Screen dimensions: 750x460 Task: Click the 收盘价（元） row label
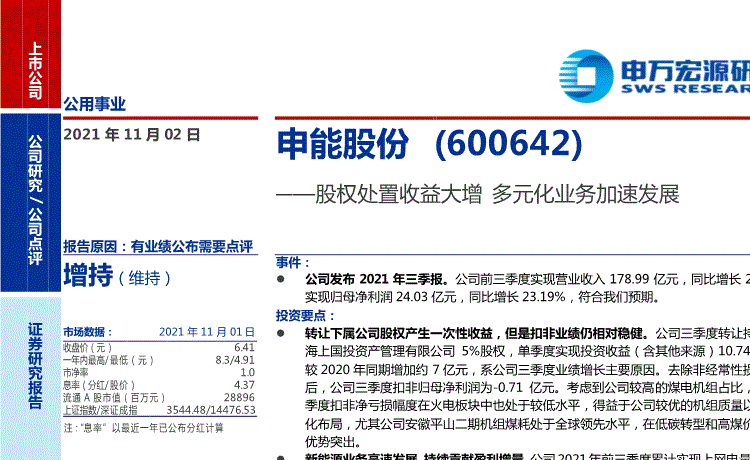(88, 348)
